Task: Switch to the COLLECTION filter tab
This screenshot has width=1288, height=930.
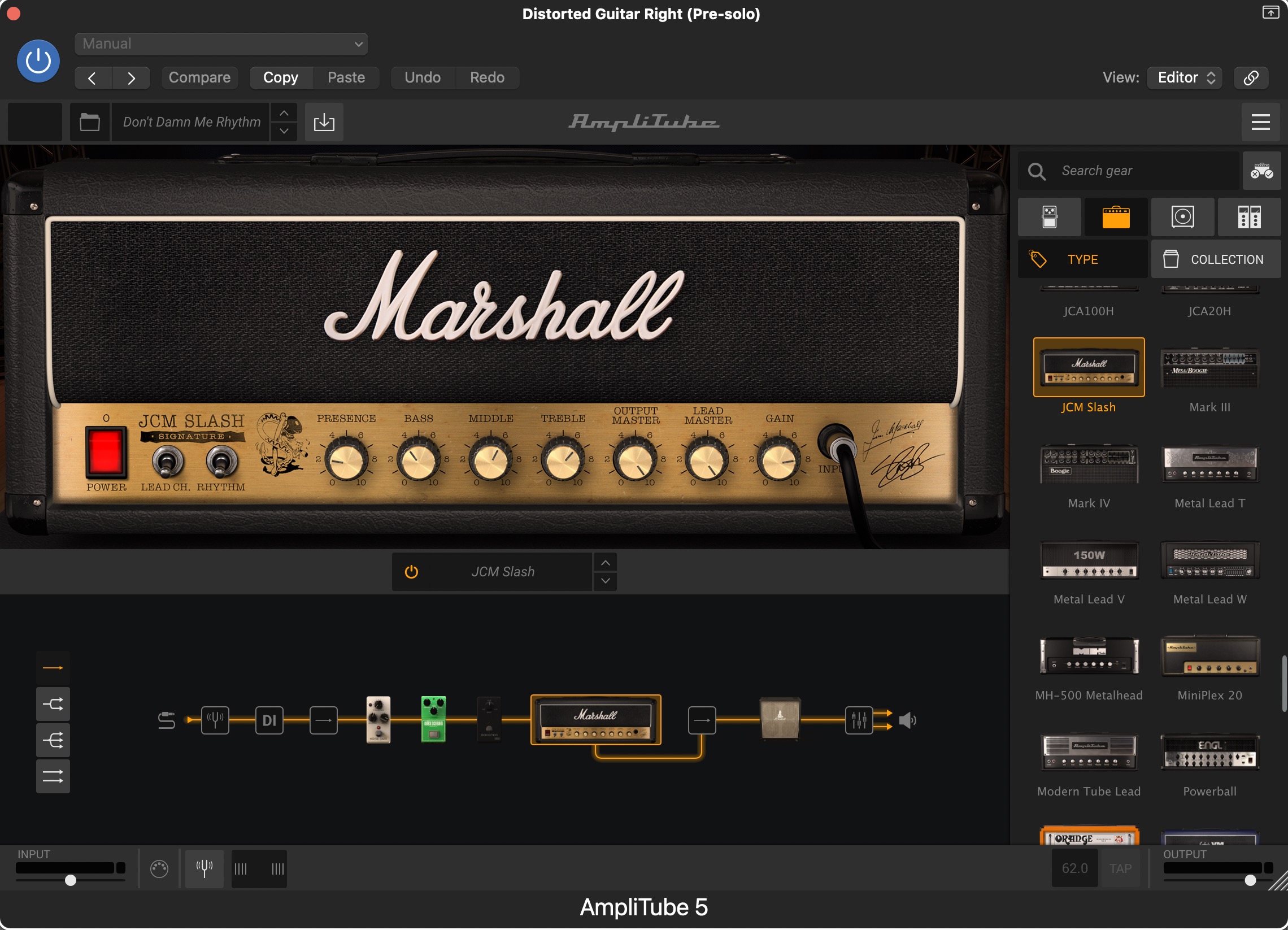Action: (1216, 259)
